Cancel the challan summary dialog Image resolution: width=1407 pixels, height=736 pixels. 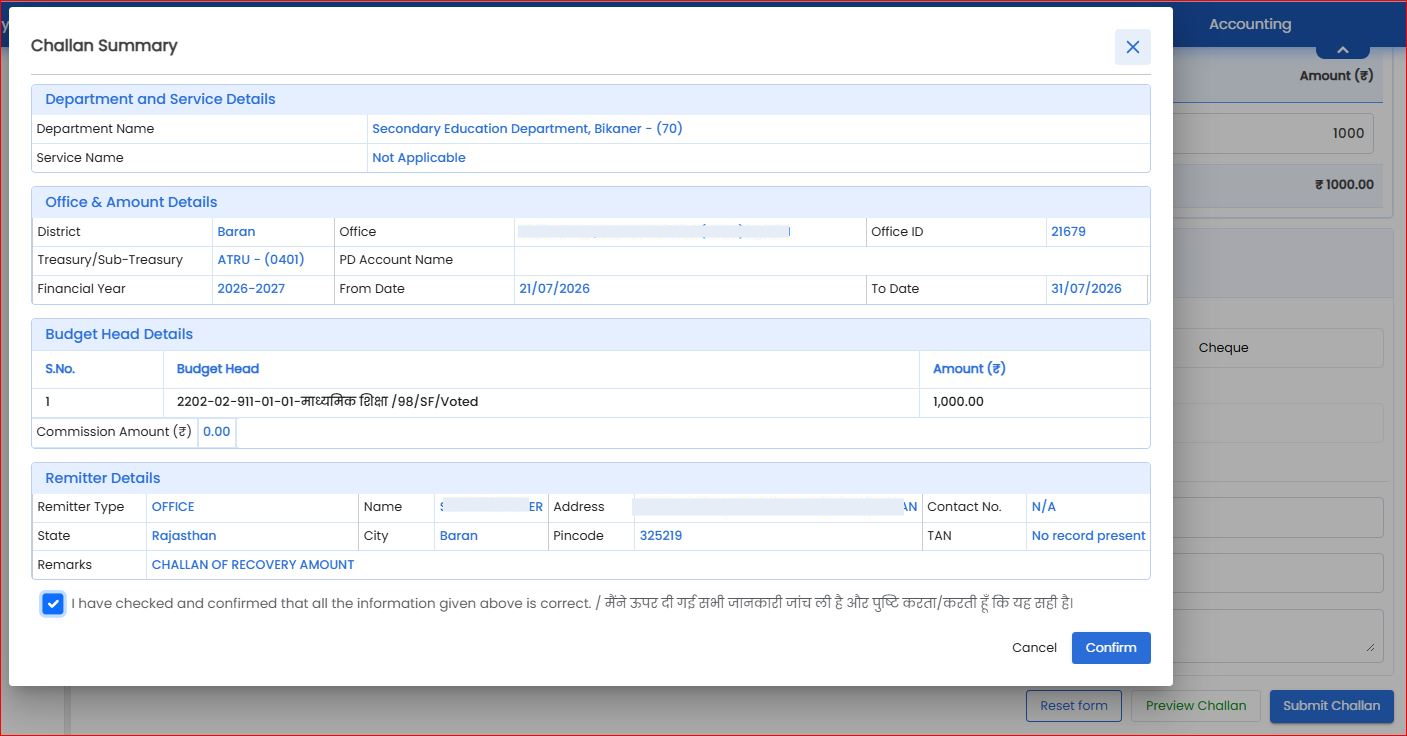[1034, 648]
